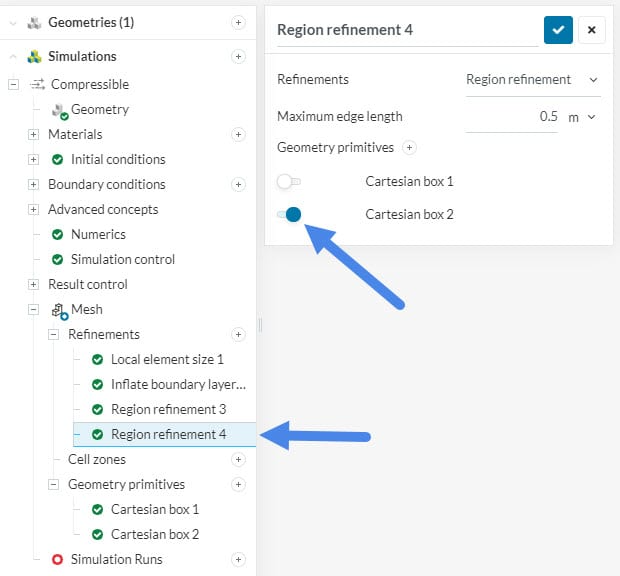The height and width of the screenshot is (576, 620).
Task: Select the Geometry item under Compressible
Action: [x=100, y=110]
